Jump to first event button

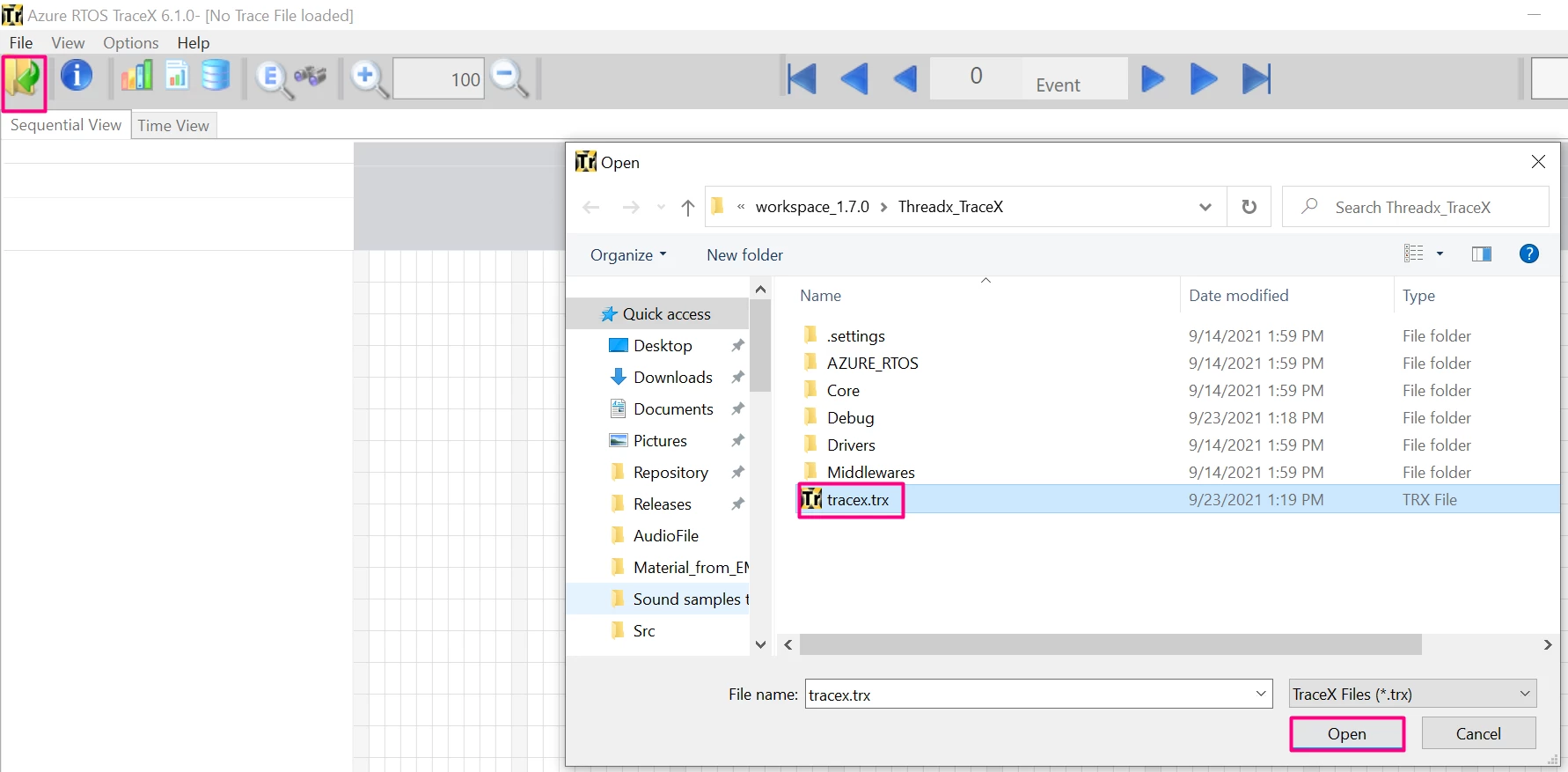(x=802, y=79)
